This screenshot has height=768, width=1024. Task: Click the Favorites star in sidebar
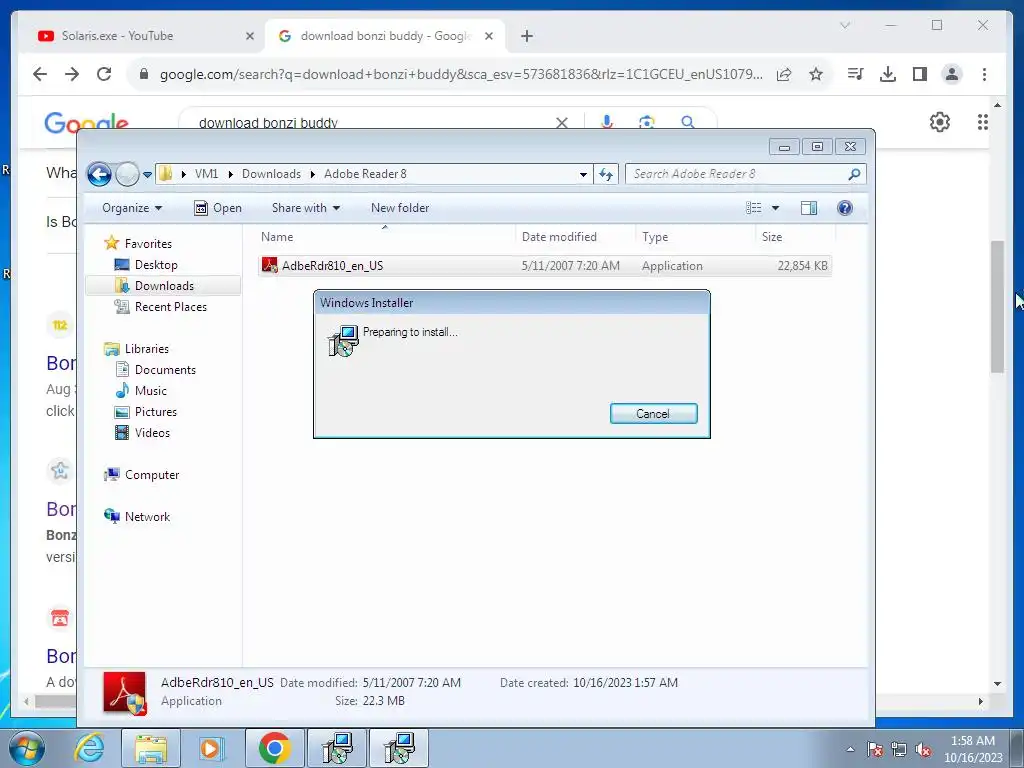point(112,243)
